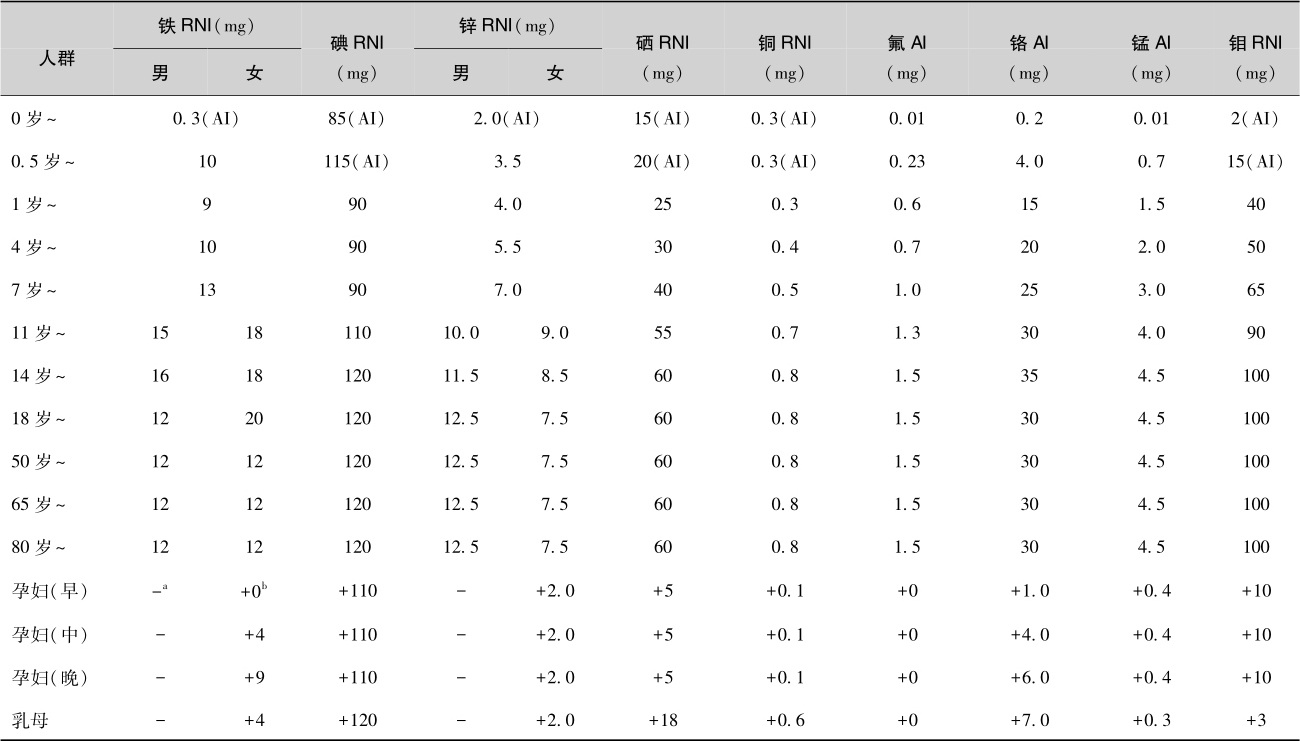
Task: Select the 115(AI) iodine cell
Action: [x=357, y=161]
